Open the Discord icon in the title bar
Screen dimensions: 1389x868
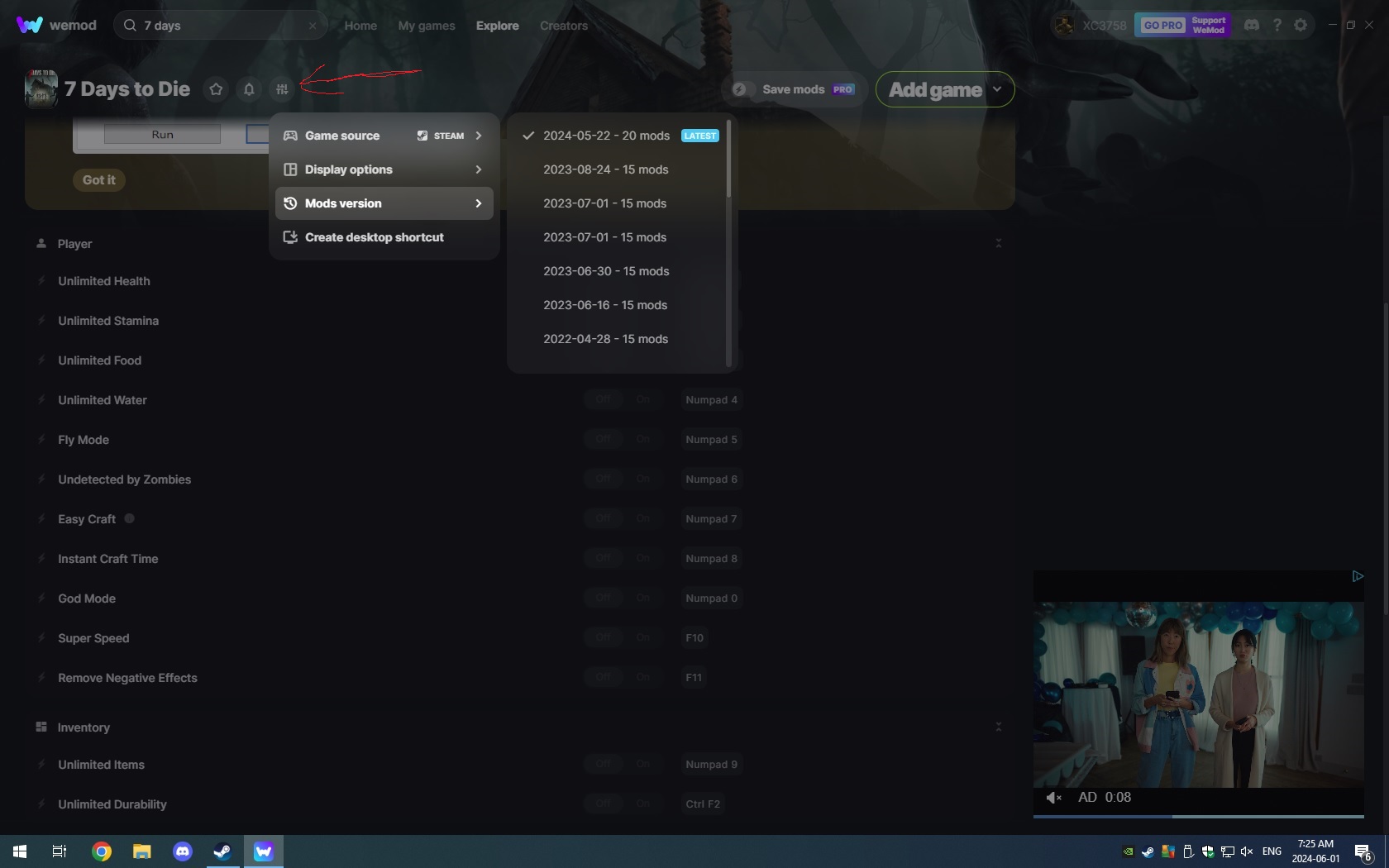point(1252,25)
